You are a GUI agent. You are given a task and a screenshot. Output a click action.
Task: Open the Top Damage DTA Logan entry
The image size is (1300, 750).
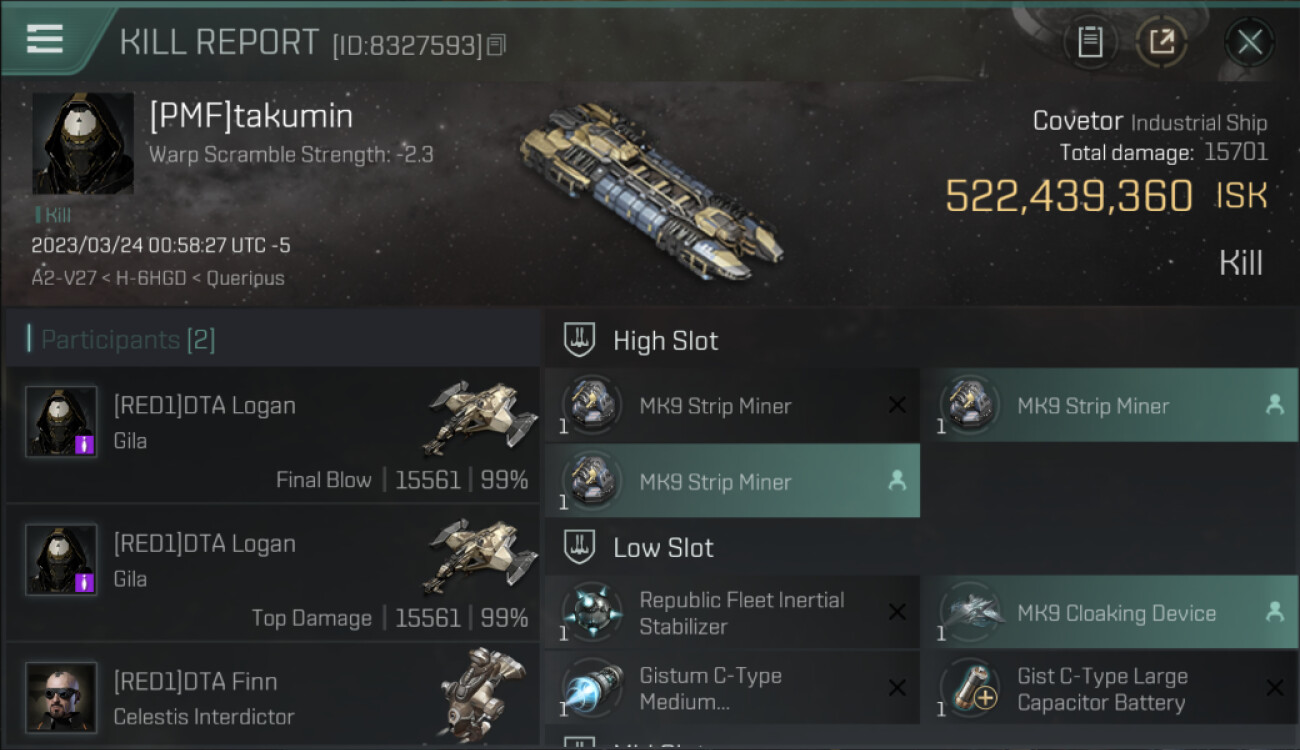pyautogui.click(x=273, y=572)
